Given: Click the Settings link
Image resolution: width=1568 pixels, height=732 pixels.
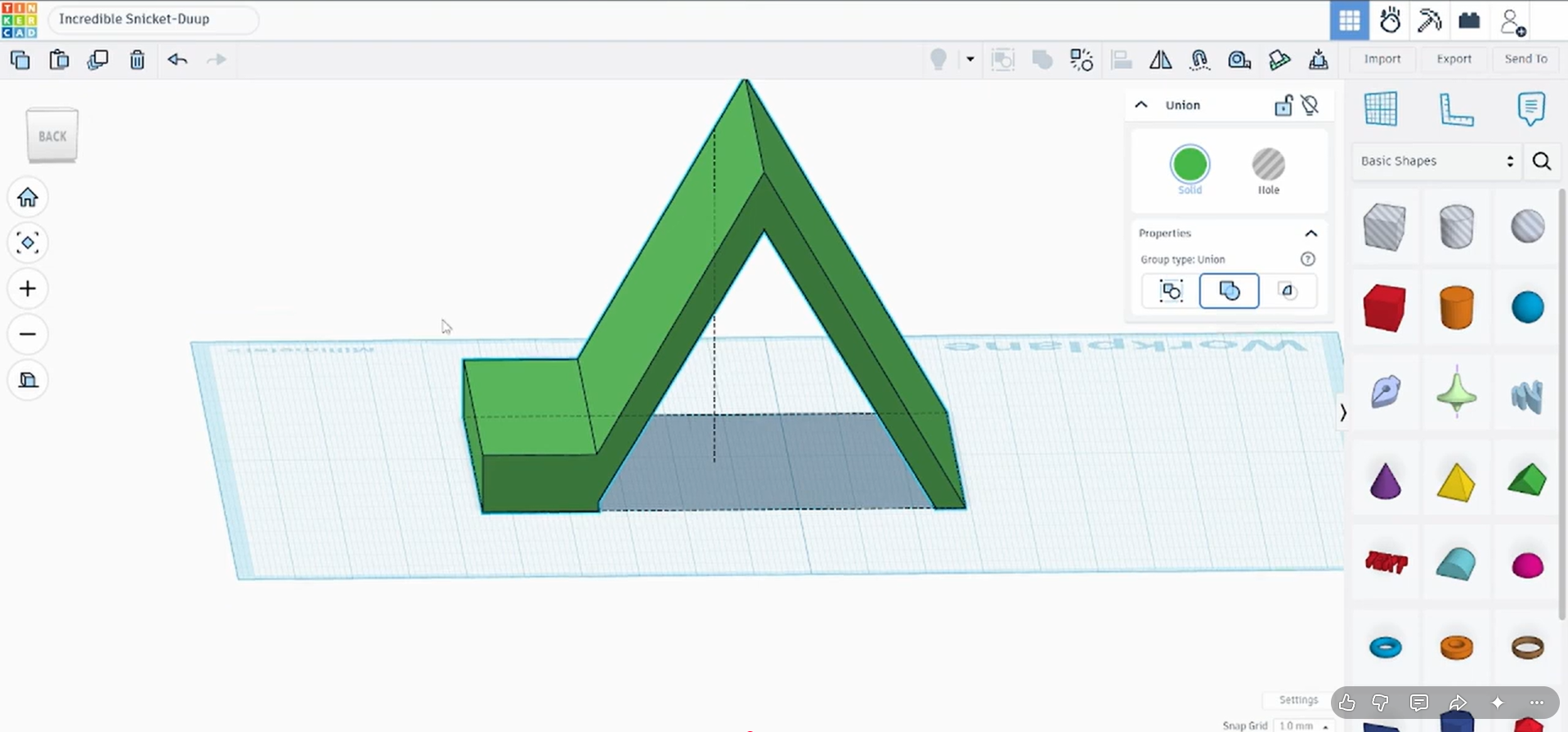Looking at the screenshot, I should coord(1298,700).
